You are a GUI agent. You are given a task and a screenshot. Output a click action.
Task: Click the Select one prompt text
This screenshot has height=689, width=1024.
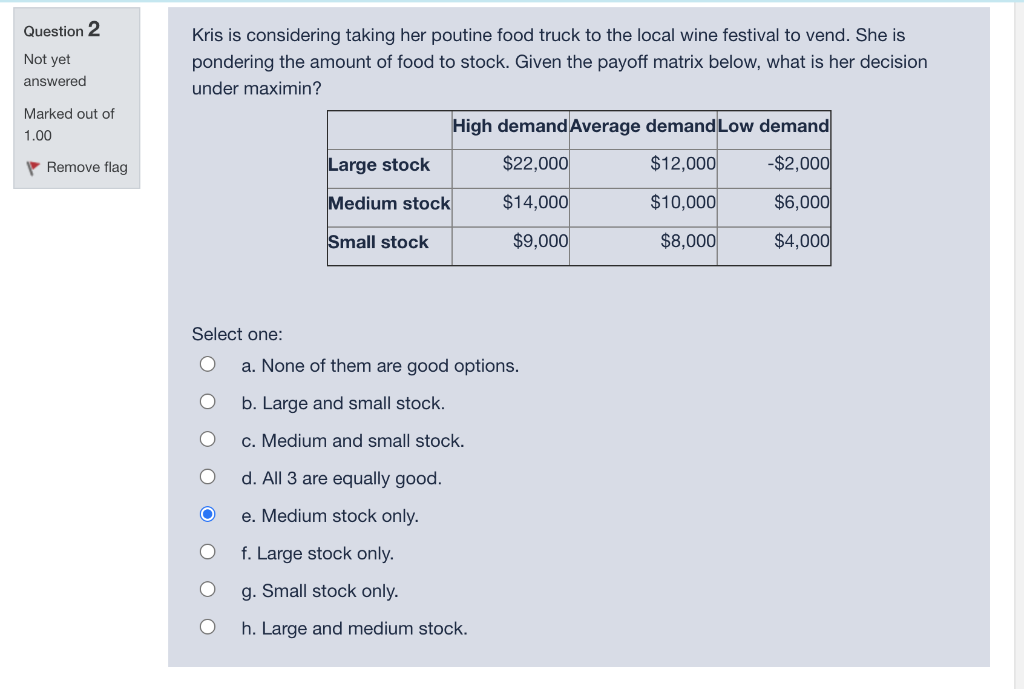237,334
